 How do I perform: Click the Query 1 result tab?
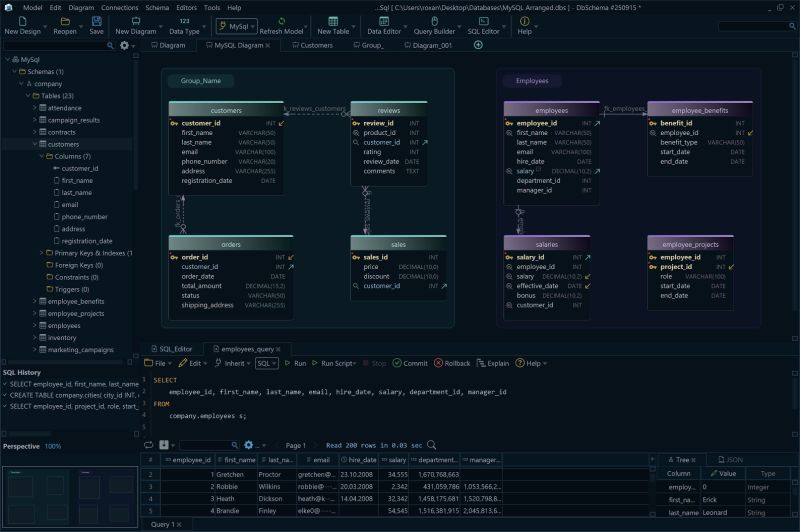(162, 524)
